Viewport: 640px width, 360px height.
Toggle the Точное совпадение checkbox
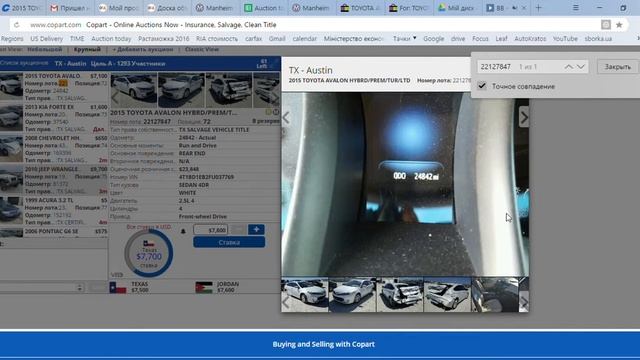pyautogui.click(x=482, y=86)
